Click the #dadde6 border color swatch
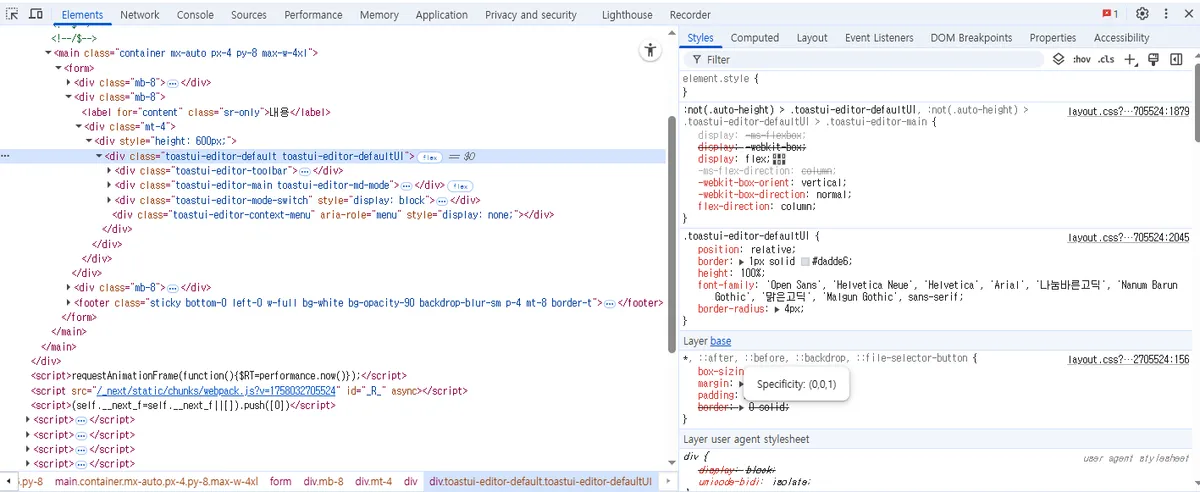The image size is (1200, 492). 806,262
